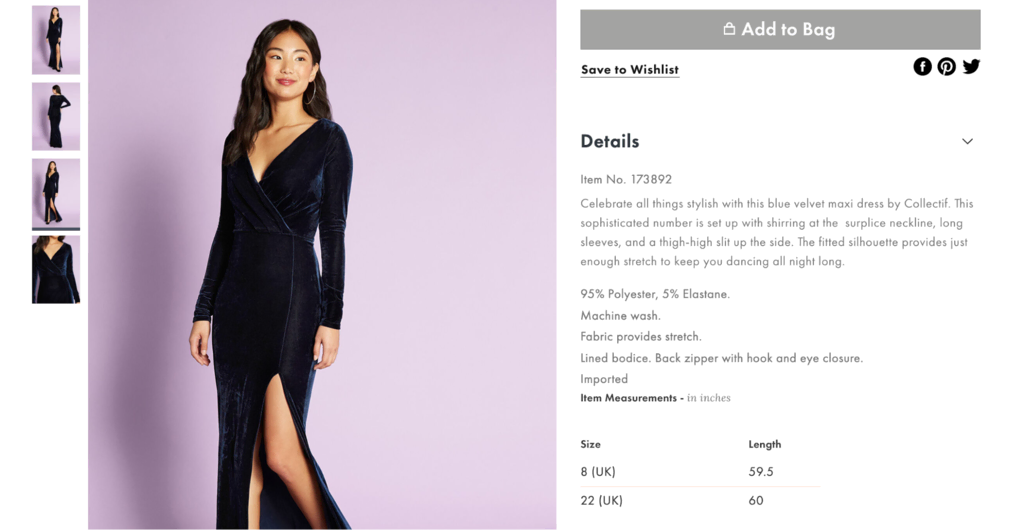This screenshot has height=530, width=1024.
Task: Select the 8 (UK) size row
Action: tap(598, 472)
